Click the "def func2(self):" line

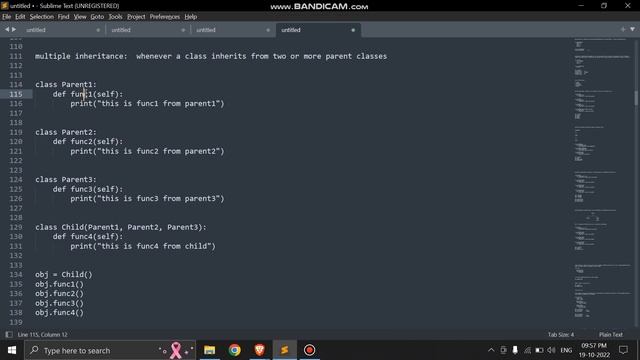click(x=88, y=142)
